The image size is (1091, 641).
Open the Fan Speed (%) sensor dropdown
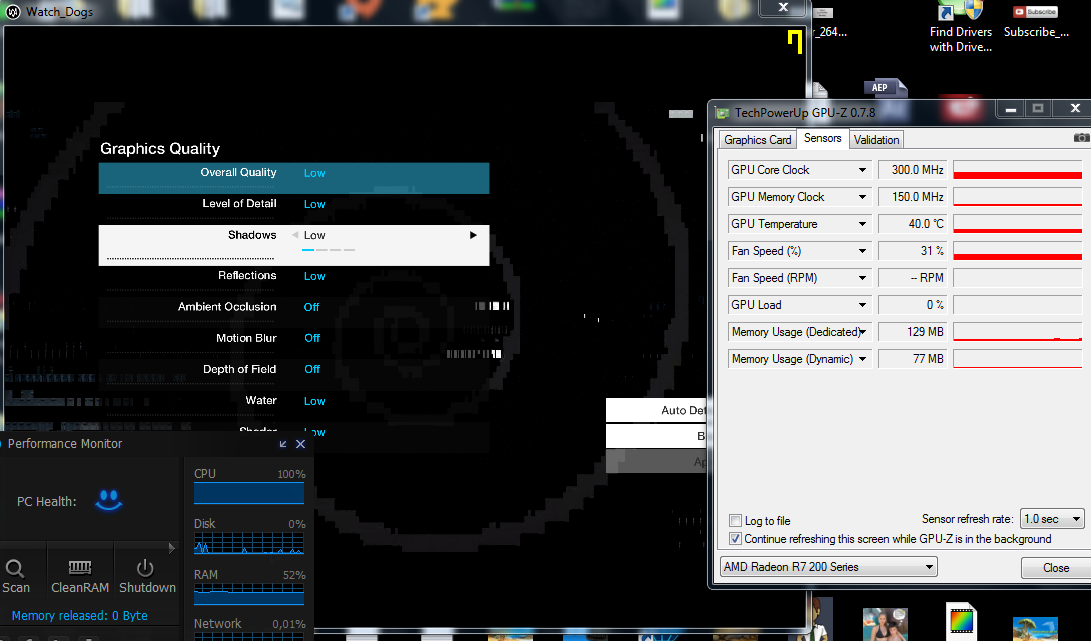862,251
